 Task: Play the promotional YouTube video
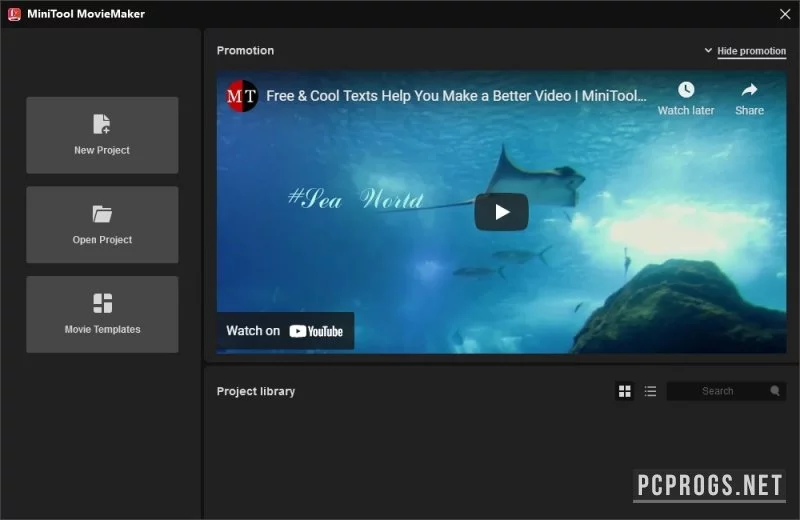502,212
